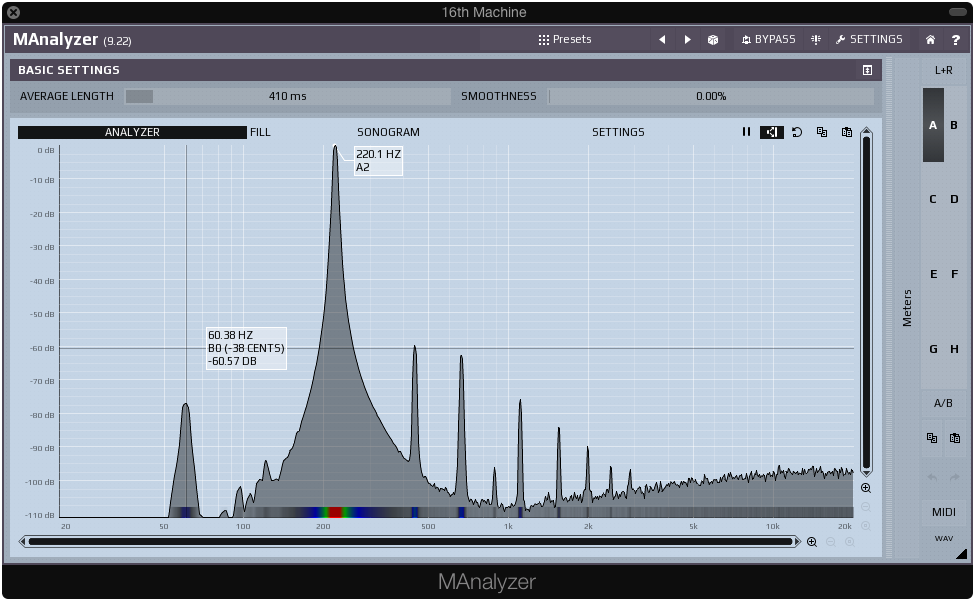Expand the Meters side panel
This screenshot has height=601, width=975.
tap(906, 308)
